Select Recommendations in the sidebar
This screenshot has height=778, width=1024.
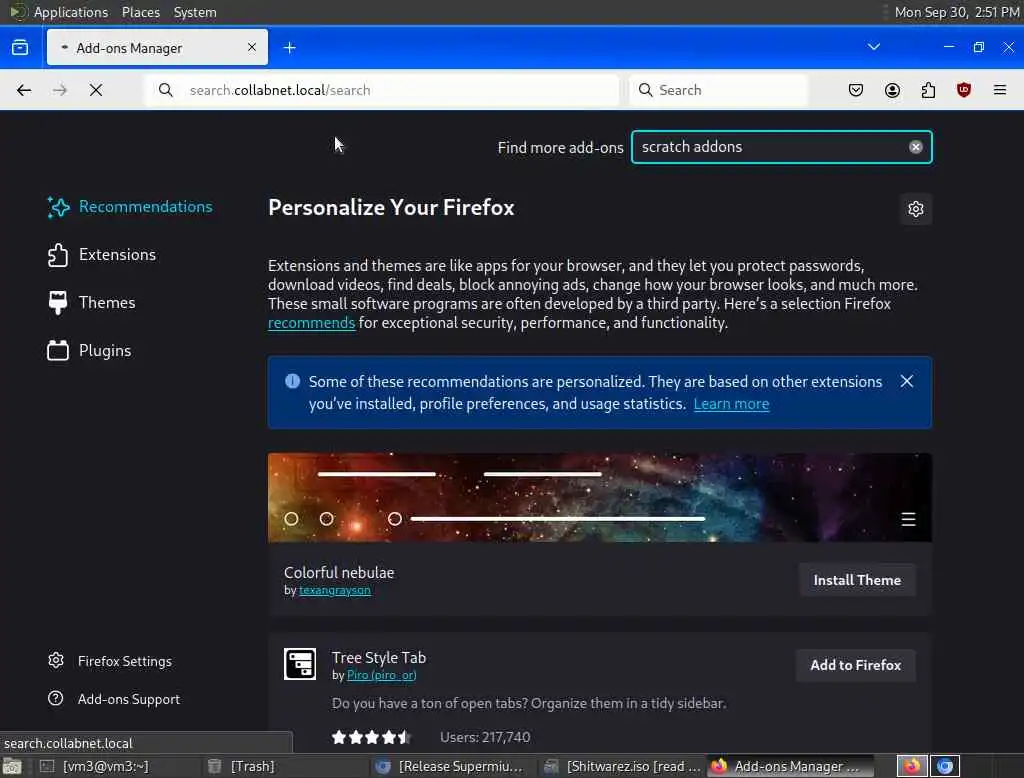pyautogui.click(x=130, y=207)
